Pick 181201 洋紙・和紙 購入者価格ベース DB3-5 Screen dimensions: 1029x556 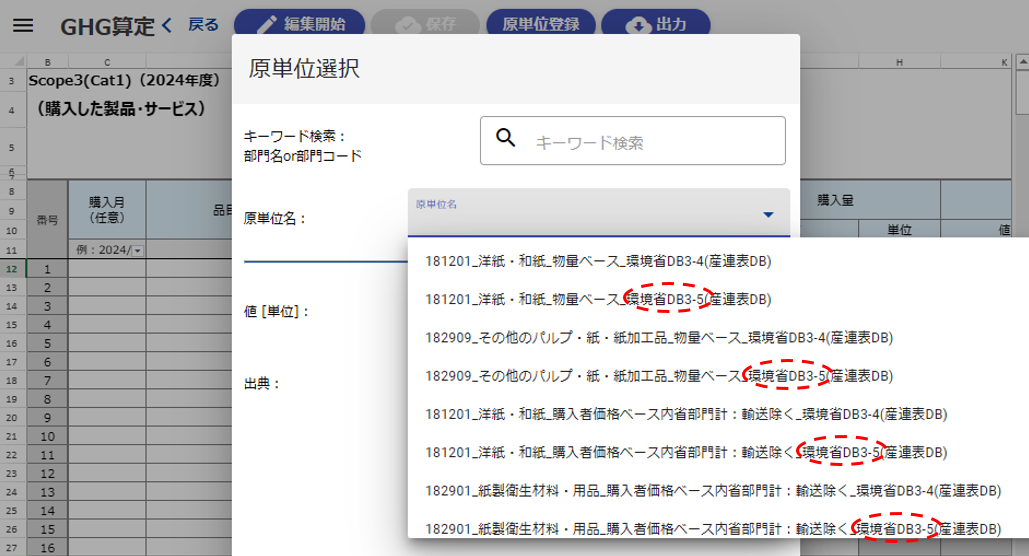(685, 452)
